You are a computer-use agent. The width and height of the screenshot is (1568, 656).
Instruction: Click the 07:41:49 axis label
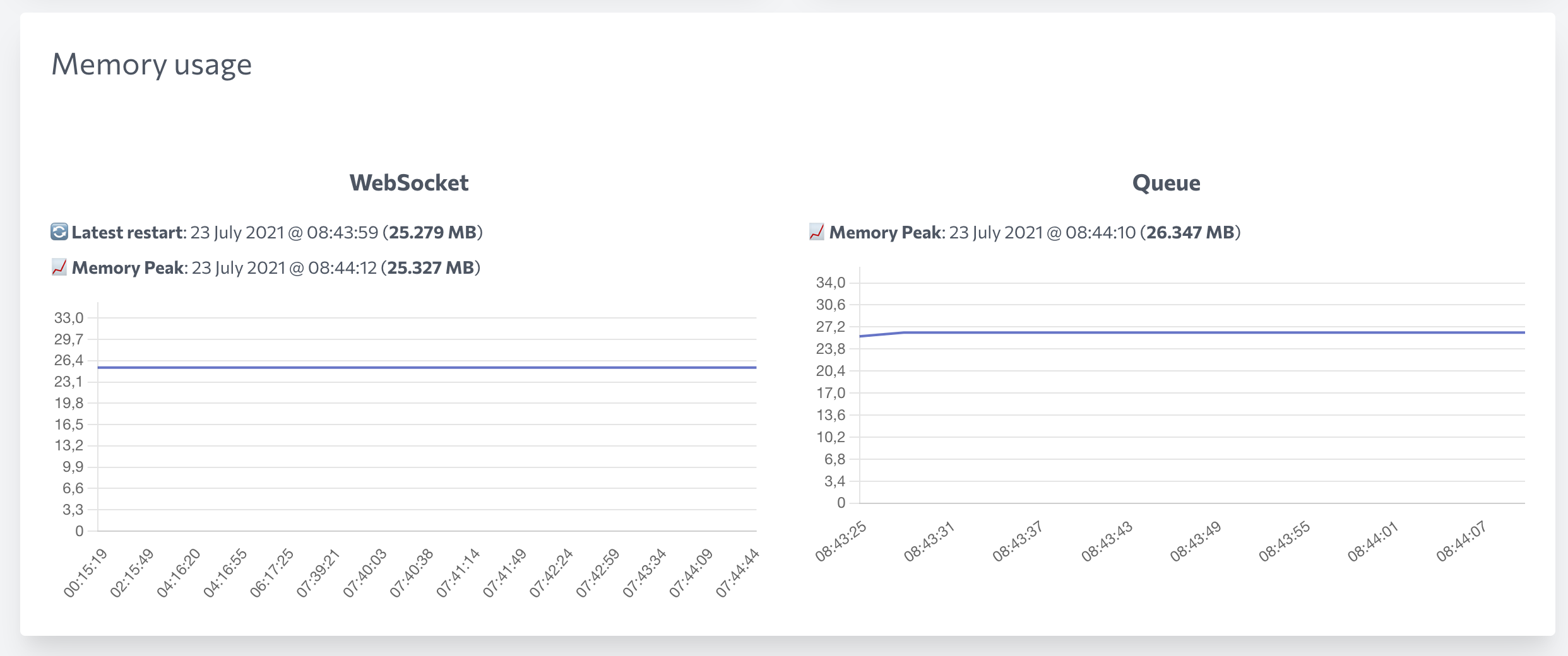pyautogui.click(x=505, y=573)
